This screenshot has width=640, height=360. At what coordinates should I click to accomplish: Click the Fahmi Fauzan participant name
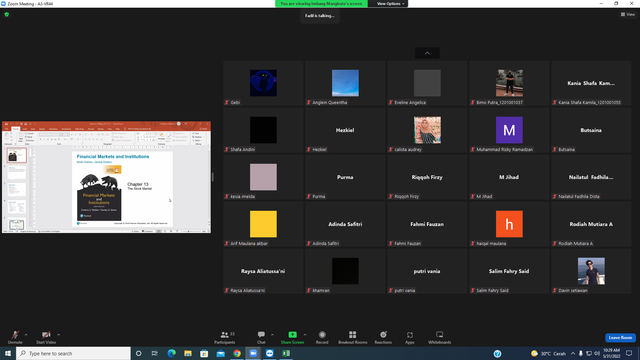click(x=427, y=224)
